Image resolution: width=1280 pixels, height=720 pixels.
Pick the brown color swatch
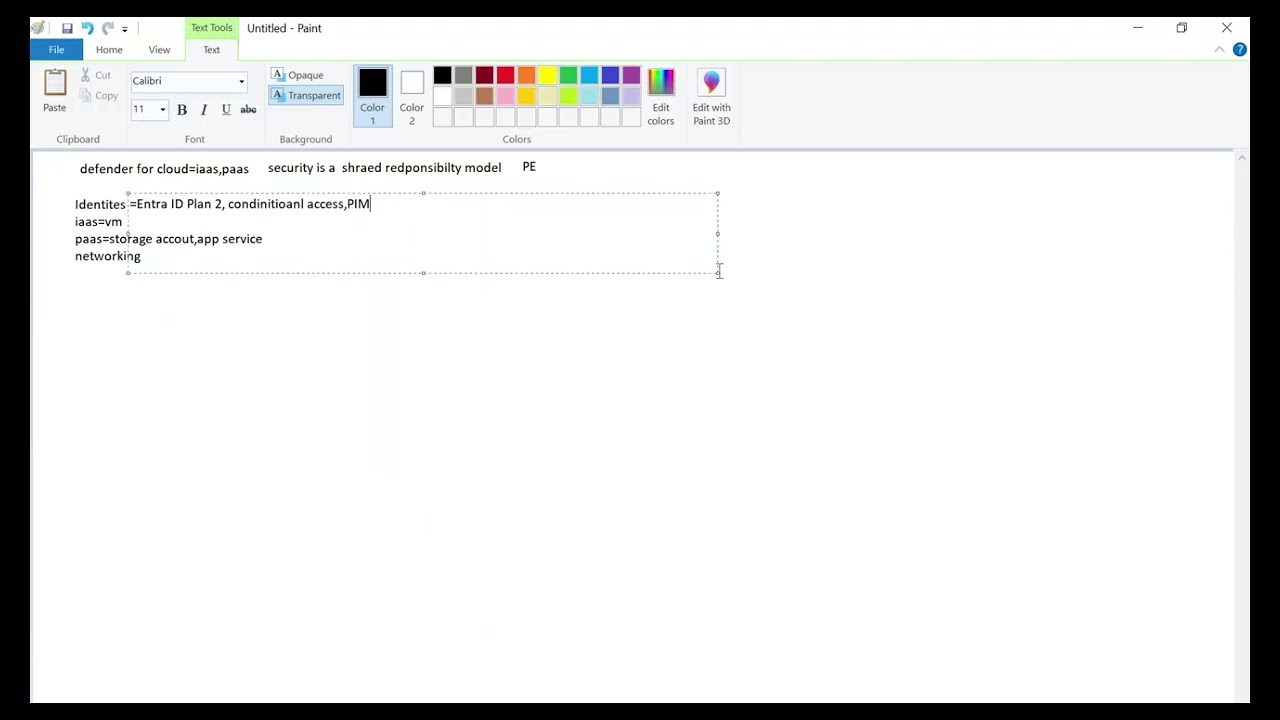(484, 96)
